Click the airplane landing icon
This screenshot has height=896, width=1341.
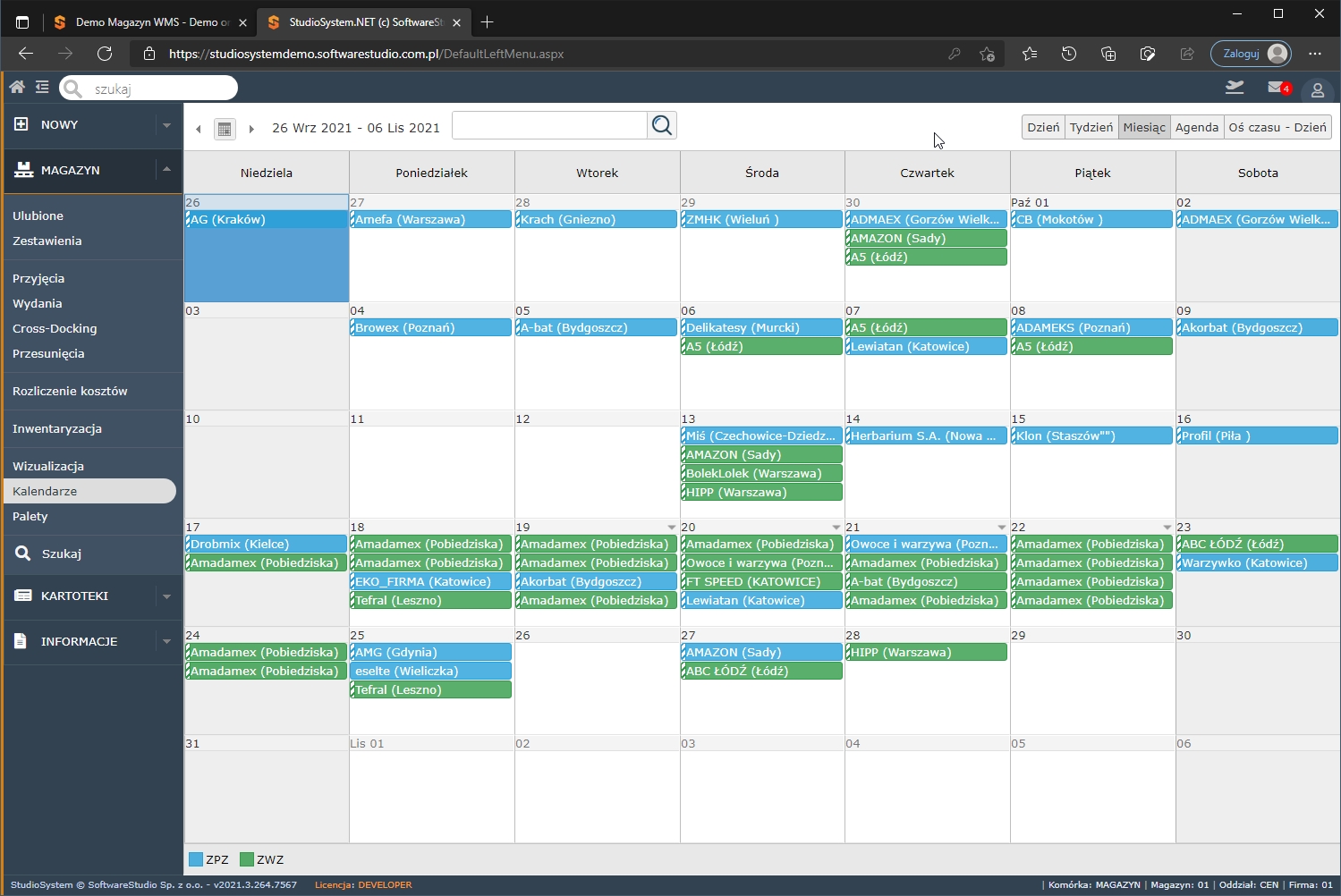click(1235, 88)
